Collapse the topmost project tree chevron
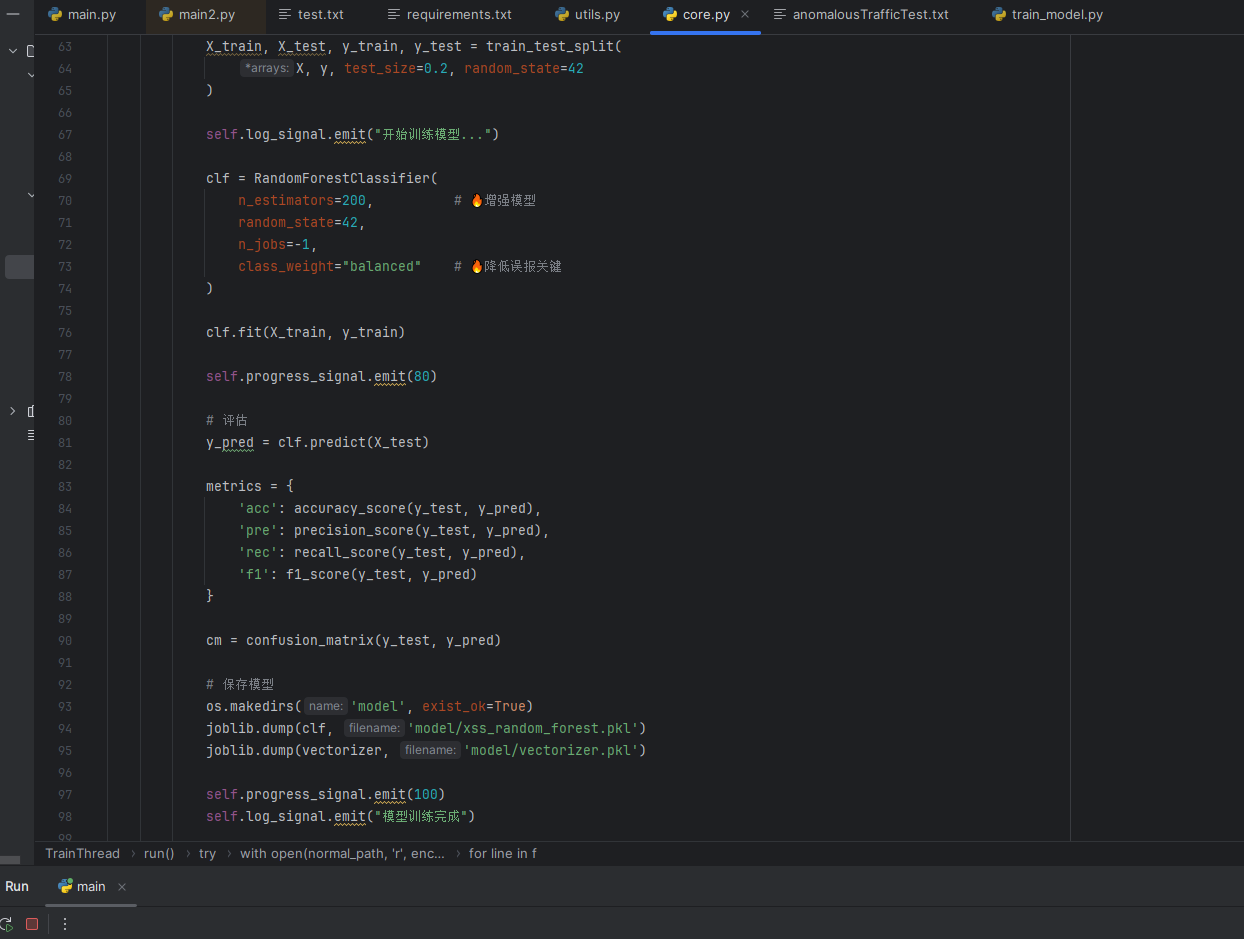The image size is (1244, 939). 12,50
